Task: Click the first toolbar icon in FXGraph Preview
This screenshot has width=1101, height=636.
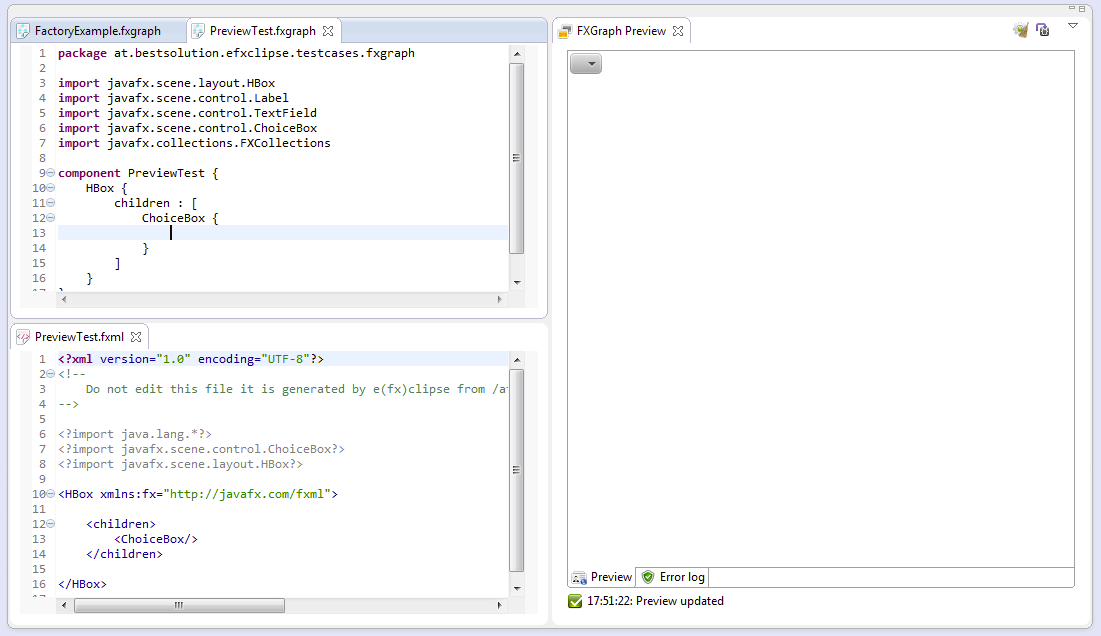Action: (1020, 30)
